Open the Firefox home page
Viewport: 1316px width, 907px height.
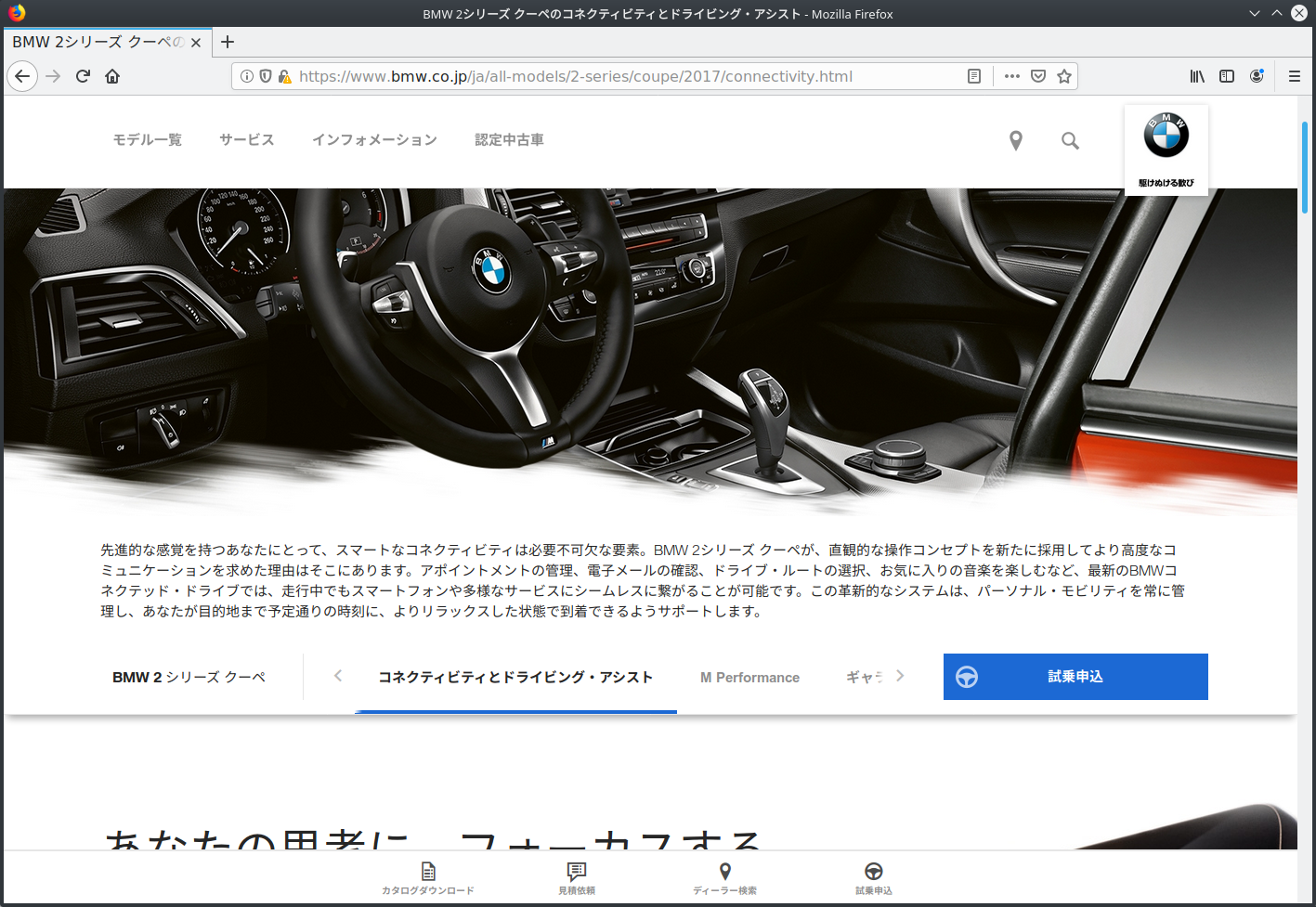(x=112, y=76)
